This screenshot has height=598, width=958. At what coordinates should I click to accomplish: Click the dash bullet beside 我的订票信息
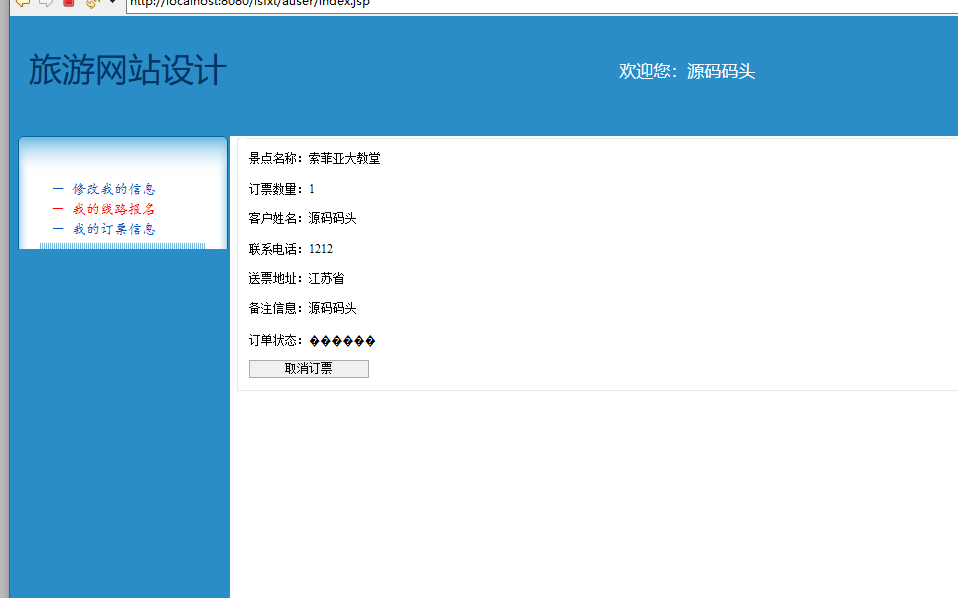[x=58, y=228]
